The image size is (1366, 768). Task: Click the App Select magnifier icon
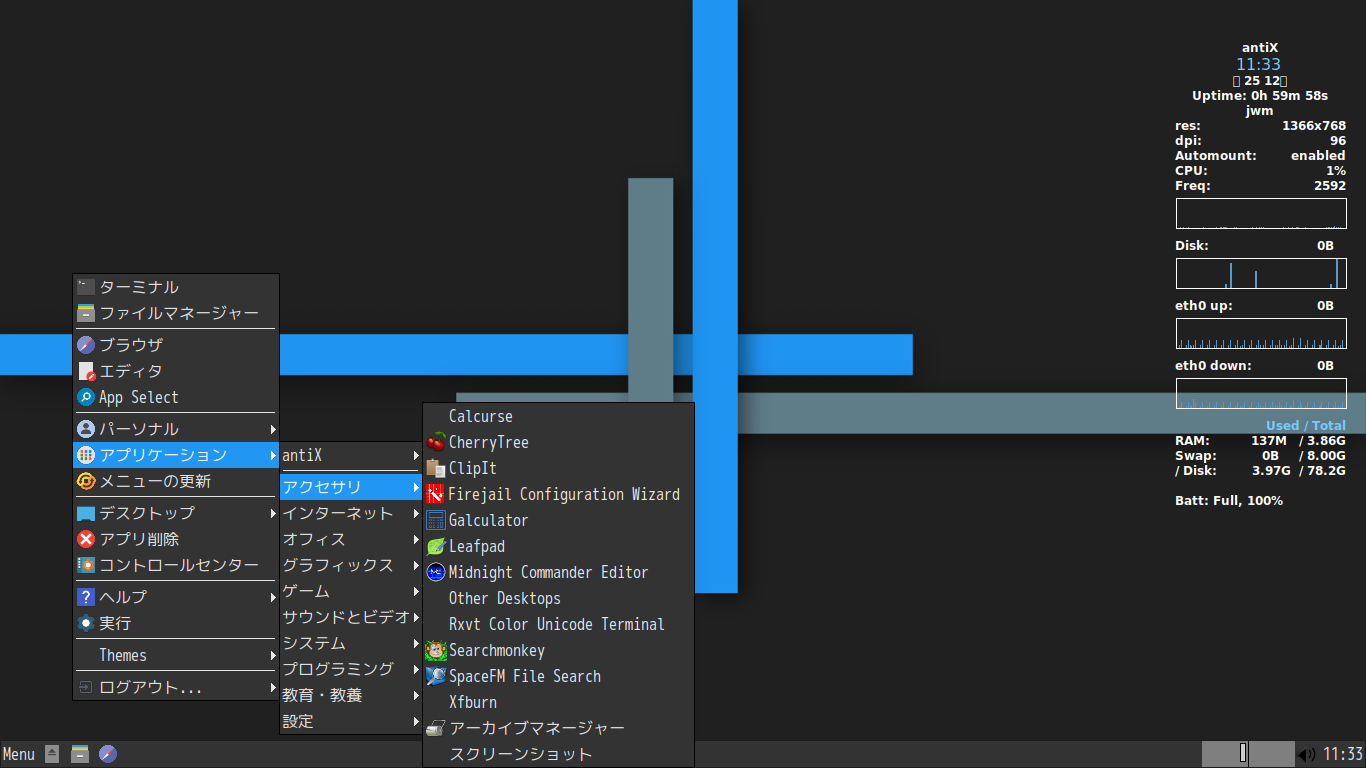[x=86, y=397]
